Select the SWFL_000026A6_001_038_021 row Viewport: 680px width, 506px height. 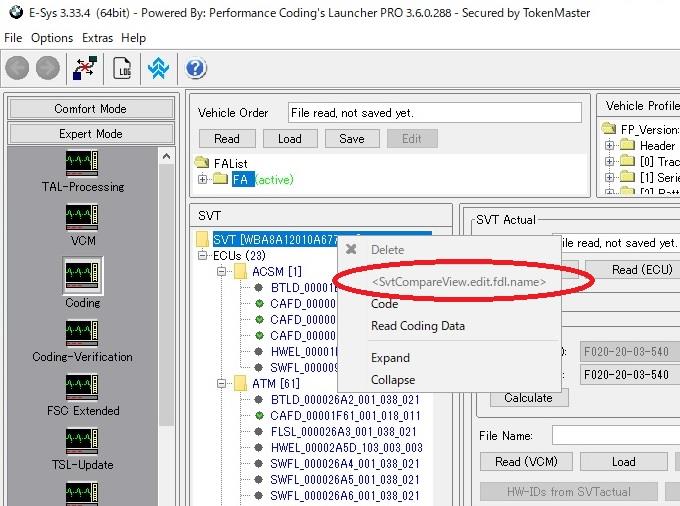(x=345, y=496)
